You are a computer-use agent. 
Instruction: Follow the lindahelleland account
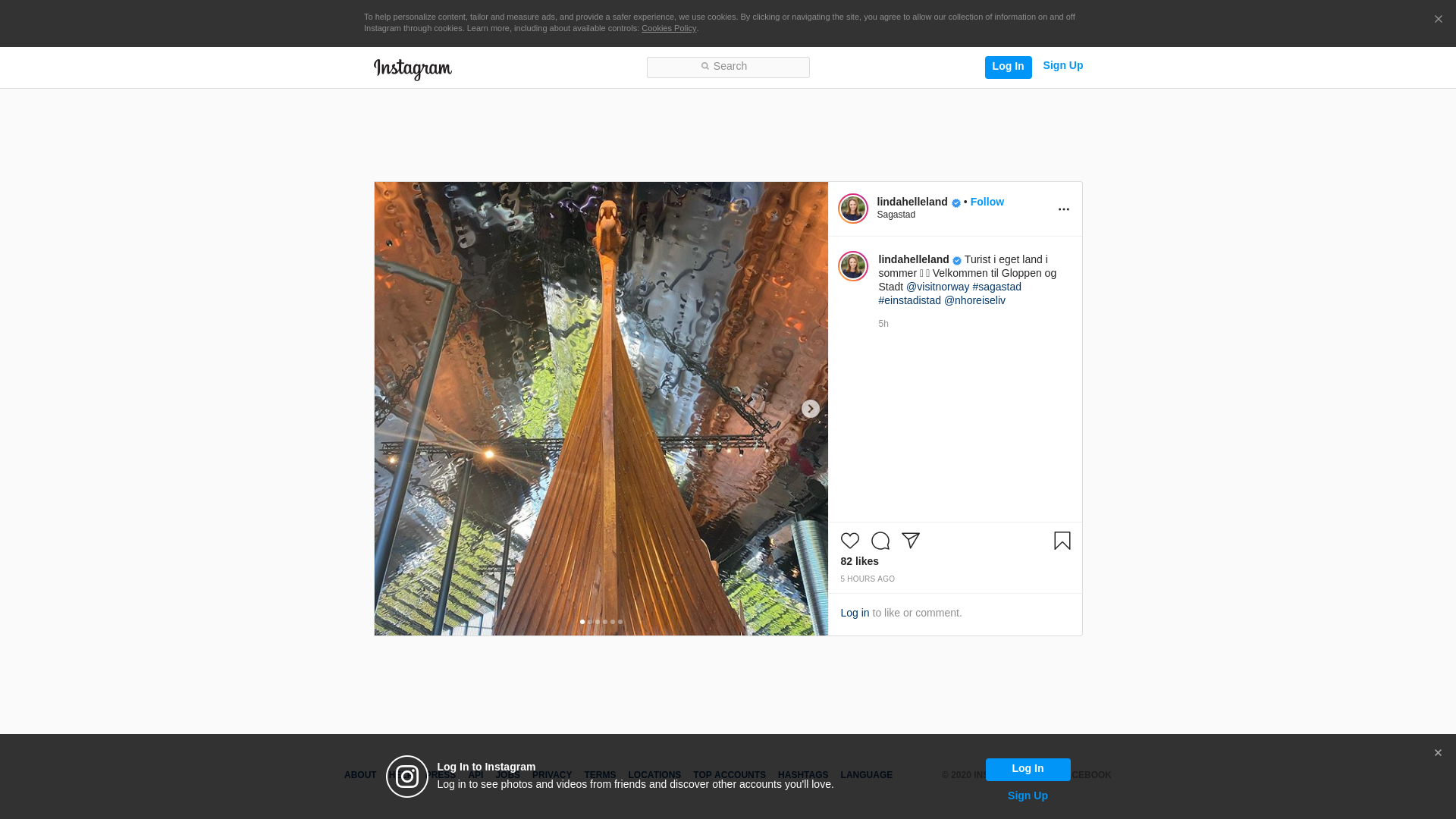click(x=987, y=202)
